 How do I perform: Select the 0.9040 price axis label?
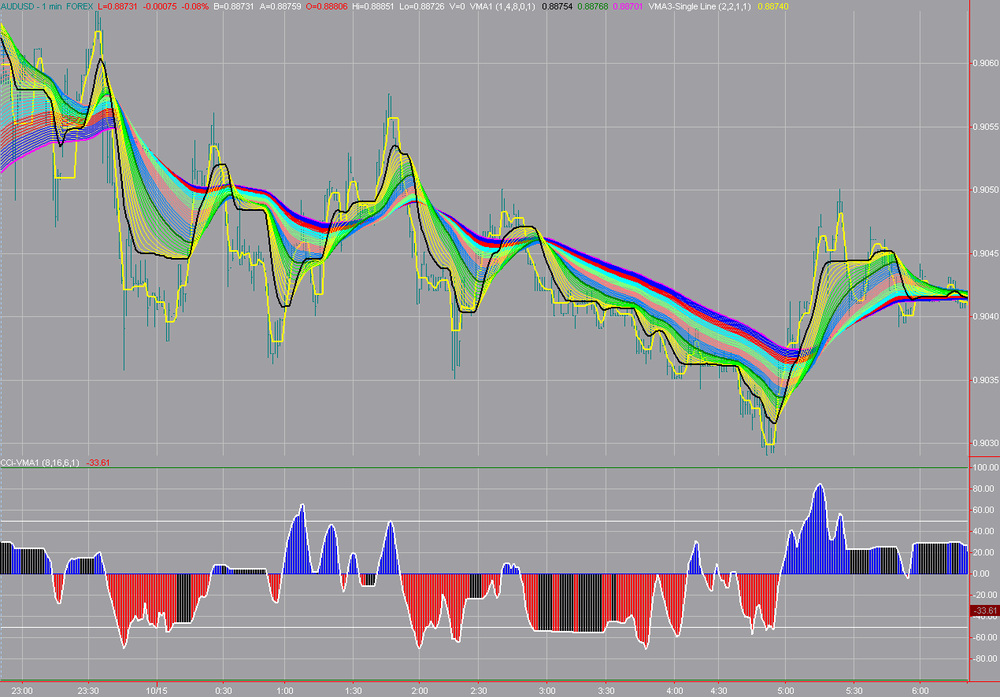[985, 316]
